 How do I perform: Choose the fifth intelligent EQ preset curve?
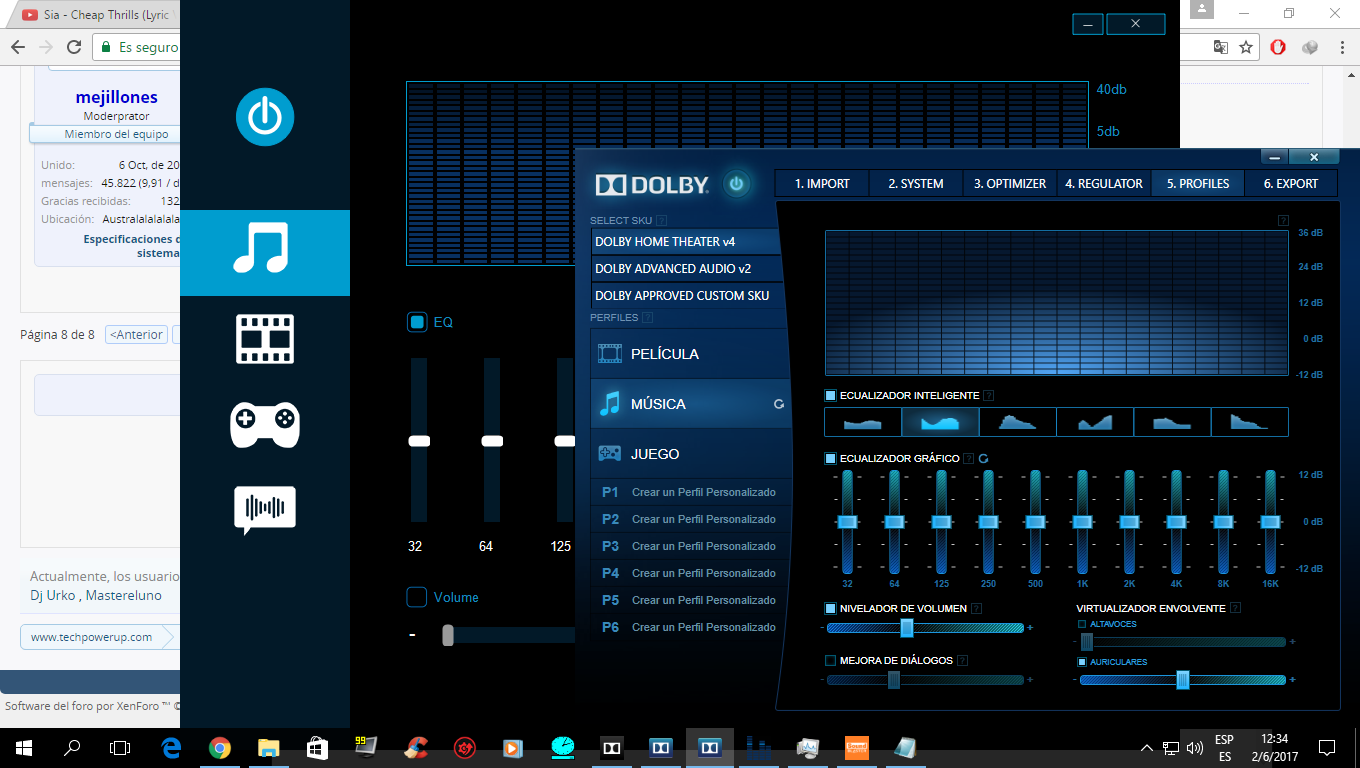[x=1172, y=422]
